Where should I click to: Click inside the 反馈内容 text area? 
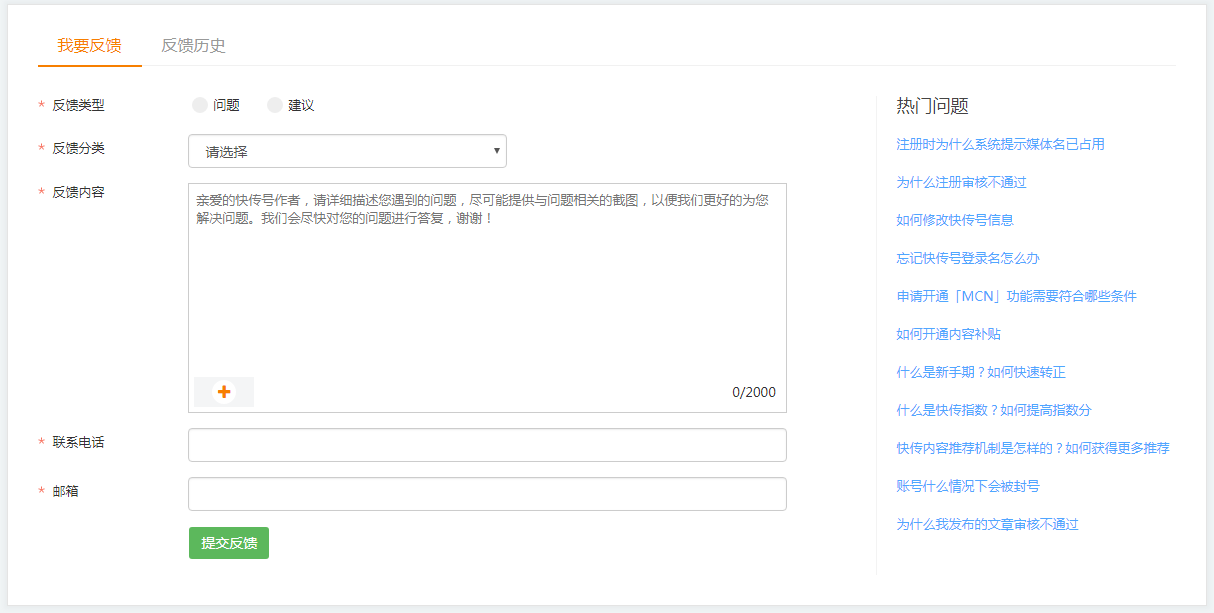click(487, 290)
